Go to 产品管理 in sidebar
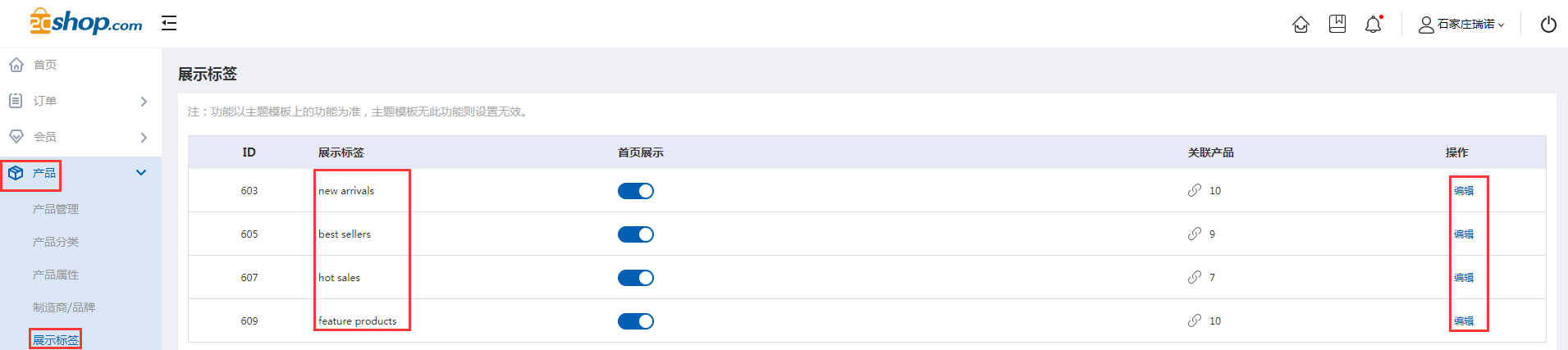The height and width of the screenshot is (350, 1568). [x=56, y=209]
